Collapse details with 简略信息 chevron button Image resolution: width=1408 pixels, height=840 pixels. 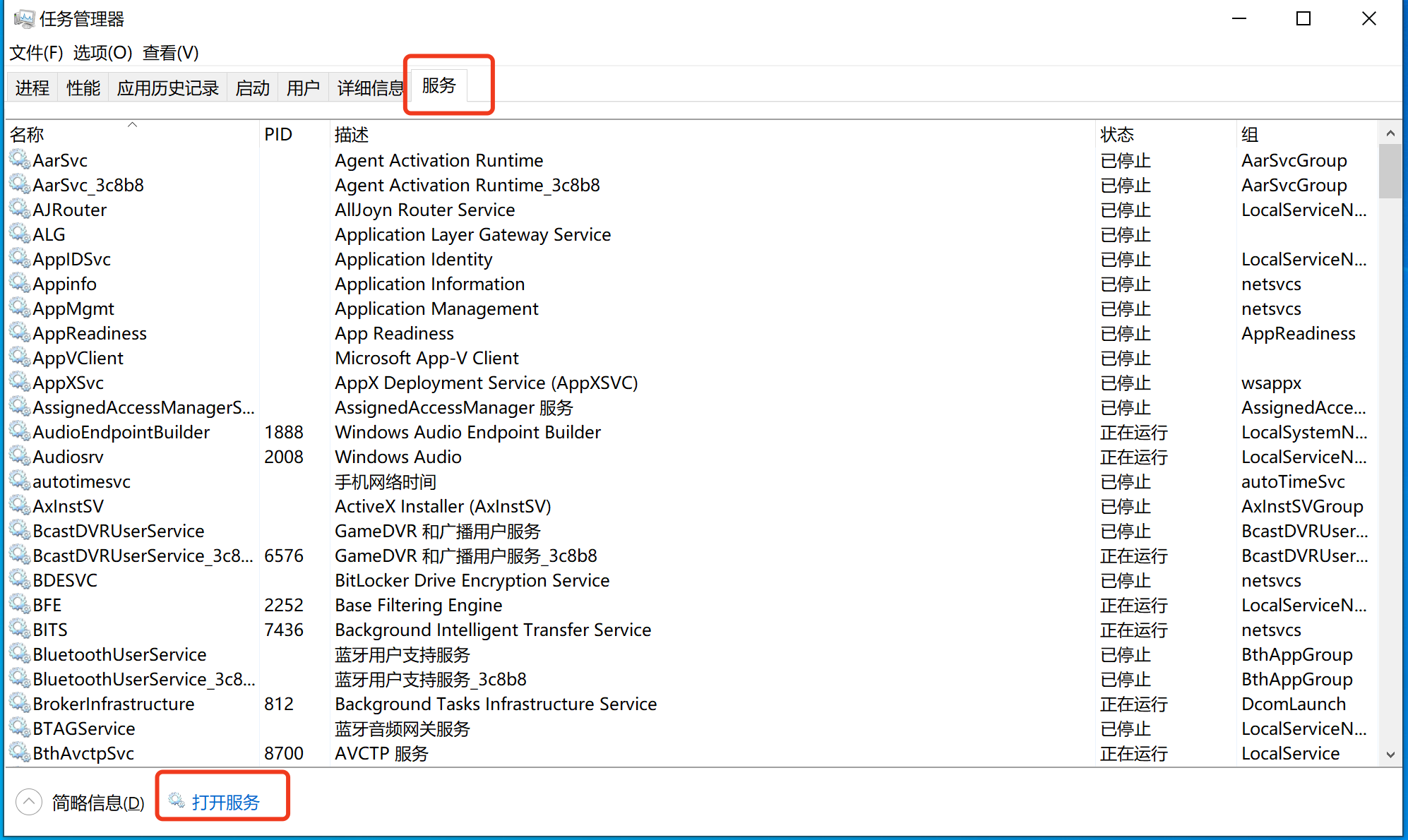(29, 802)
